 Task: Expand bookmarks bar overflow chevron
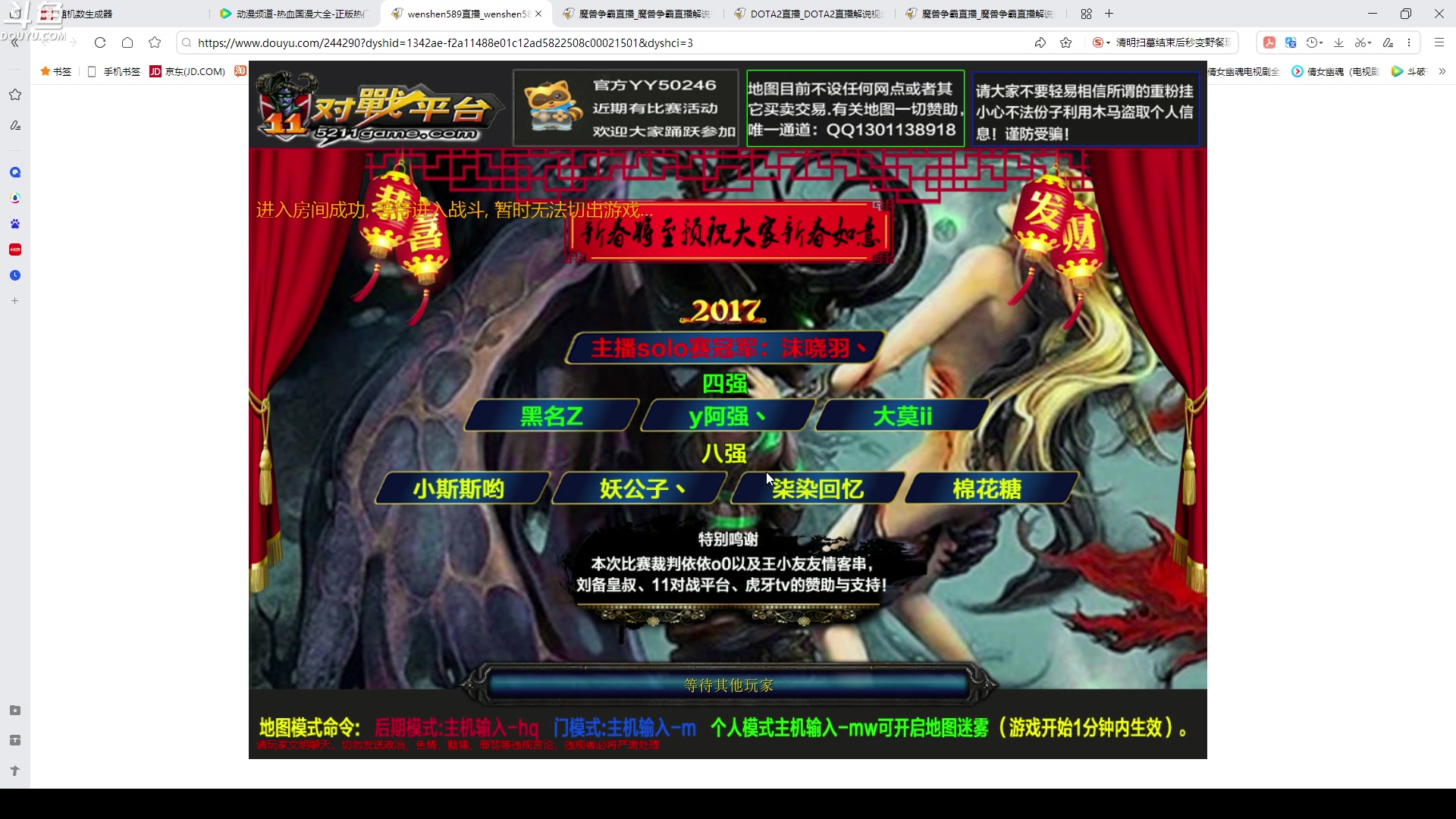coord(1442,71)
